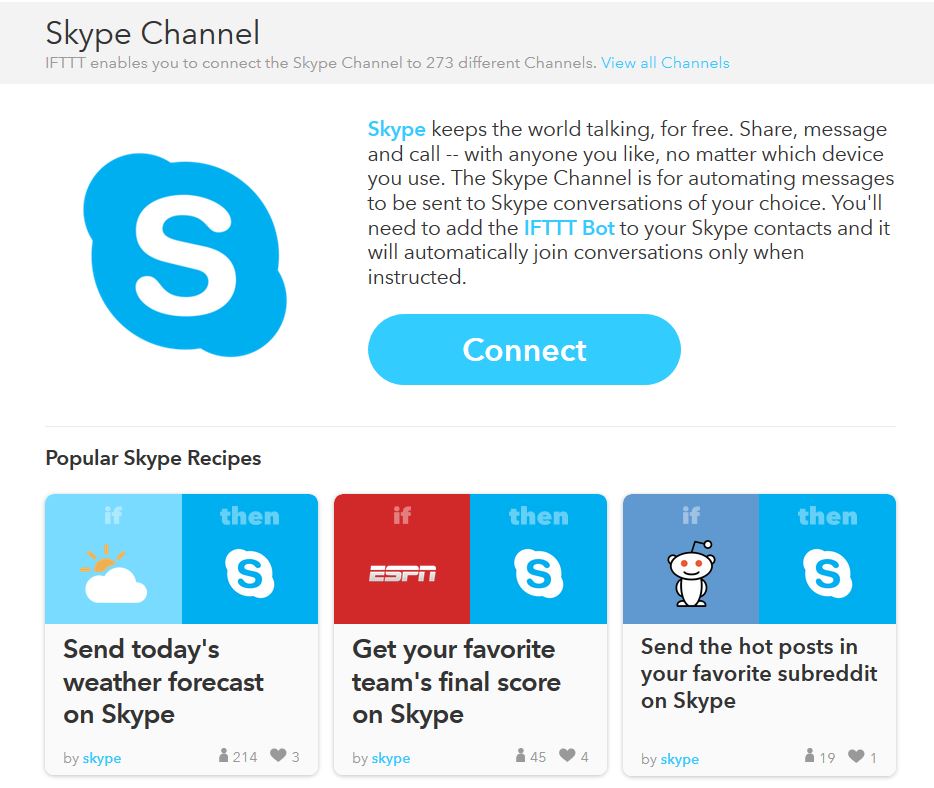Click the favorite count '3' on weather recipe
The width and height of the screenshot is (934, 788).
coord(295,756)
